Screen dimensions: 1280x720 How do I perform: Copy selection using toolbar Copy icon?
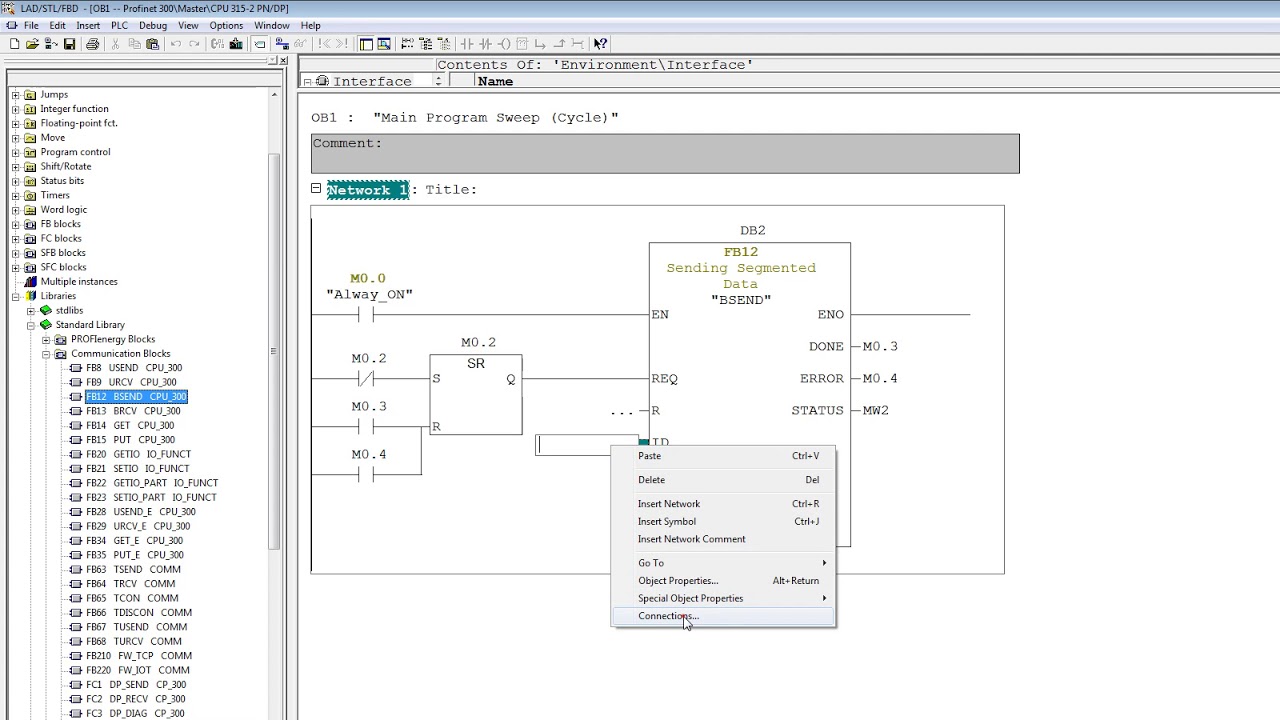click(134, 44)
